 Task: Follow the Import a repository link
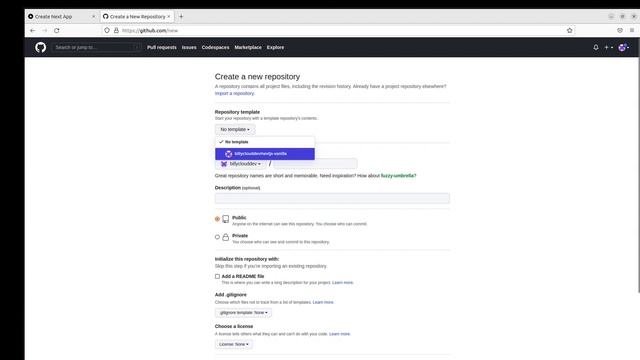coord(234,93)
